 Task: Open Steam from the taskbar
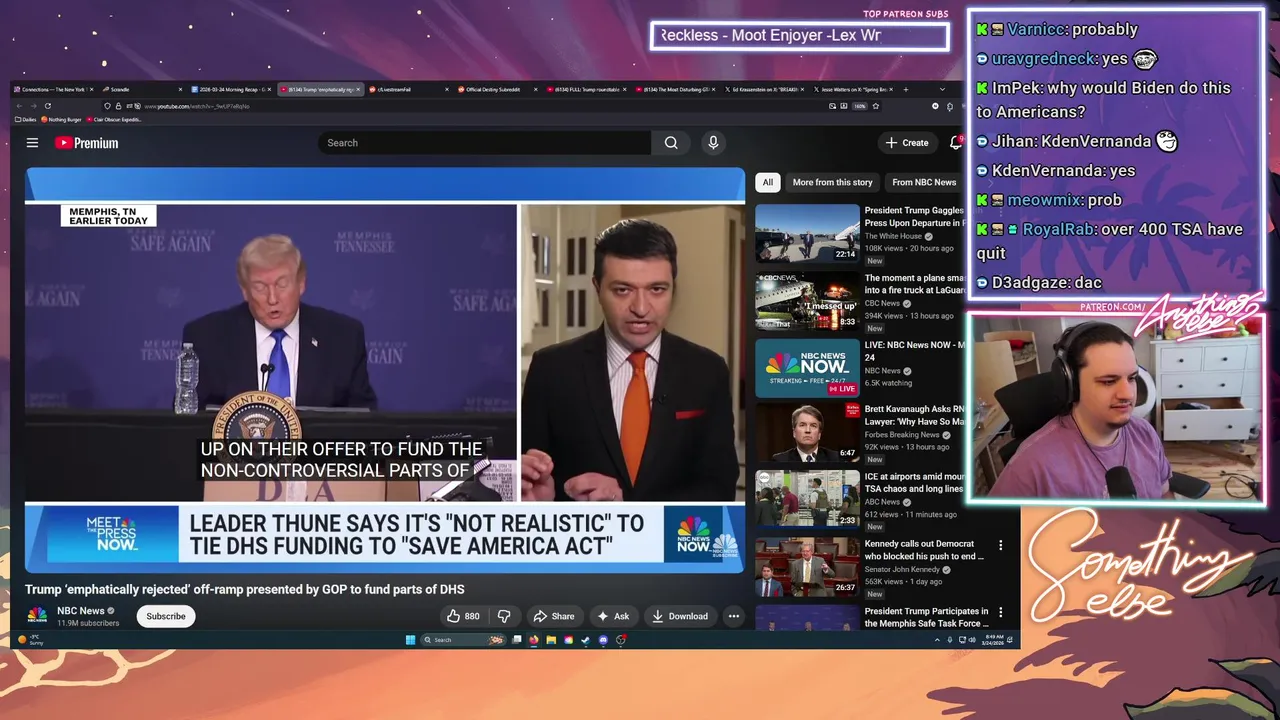point(585,640)
